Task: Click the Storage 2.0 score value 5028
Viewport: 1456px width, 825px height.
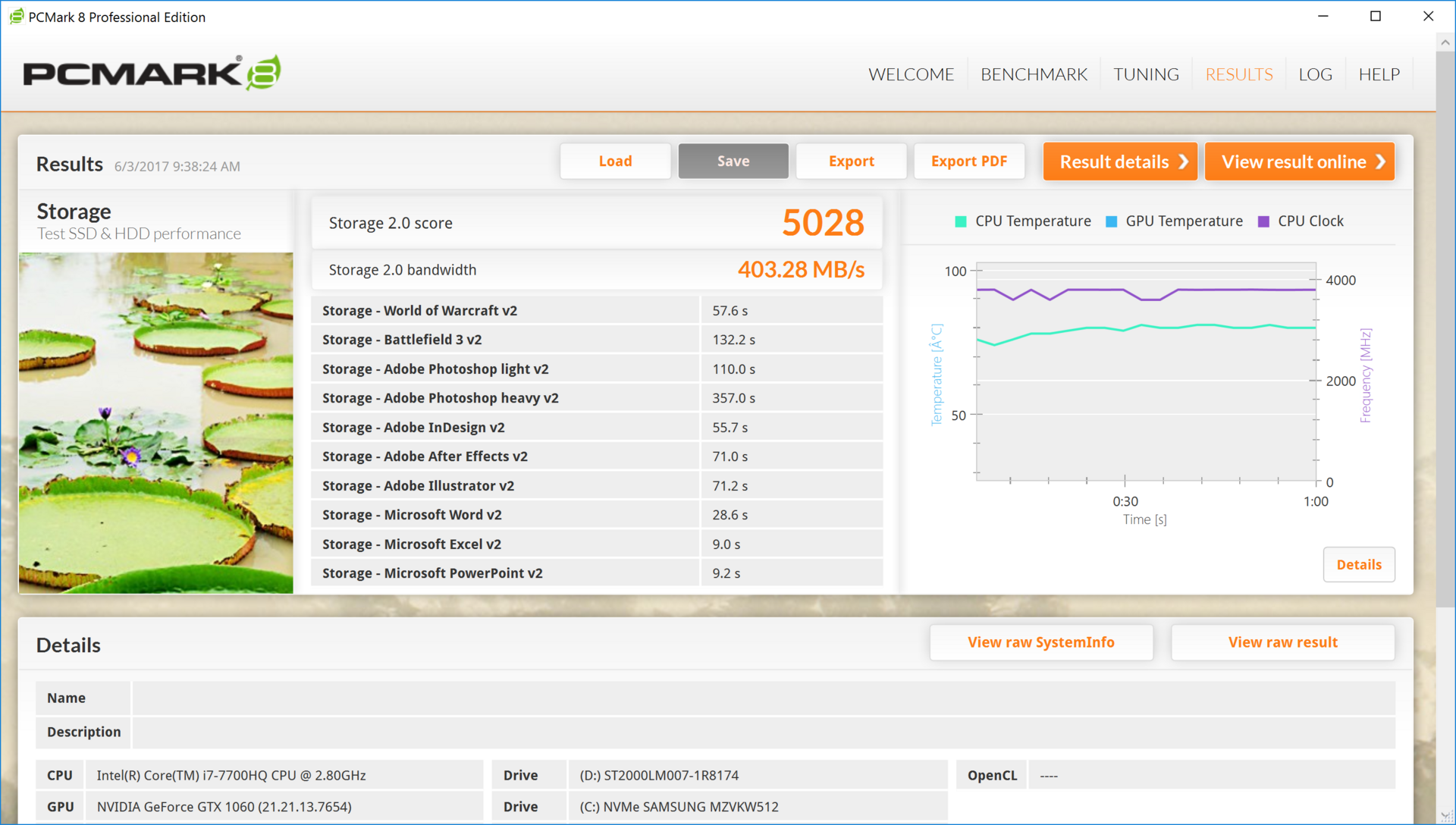Action: tap(823, 223)
